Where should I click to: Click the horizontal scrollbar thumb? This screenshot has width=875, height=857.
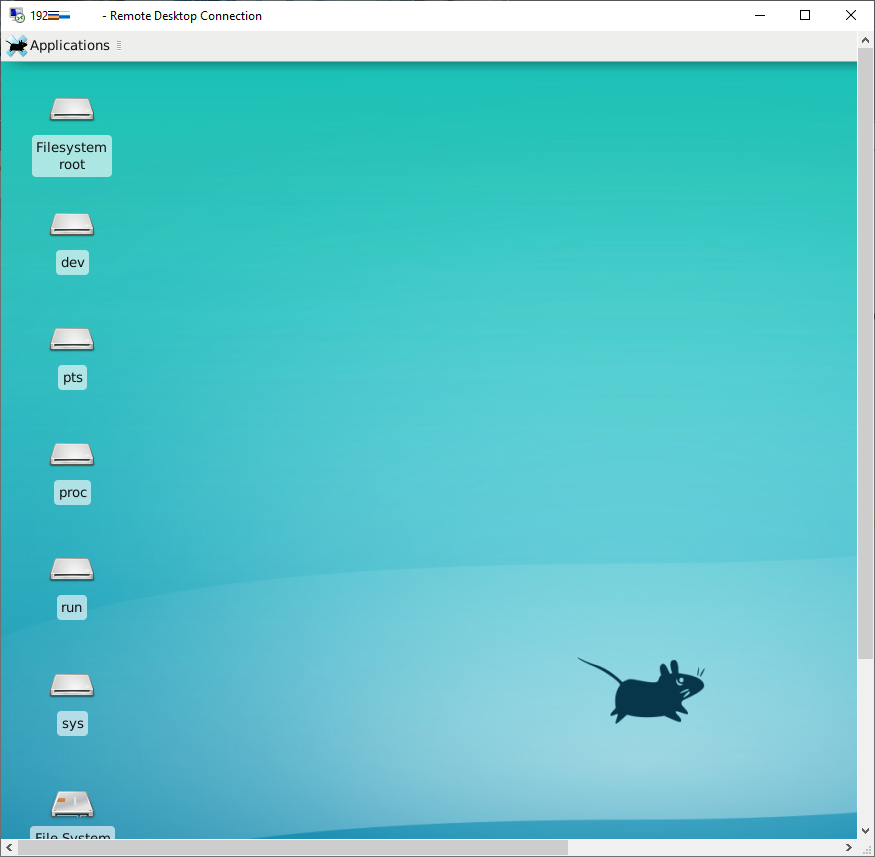tap(292, 848)
